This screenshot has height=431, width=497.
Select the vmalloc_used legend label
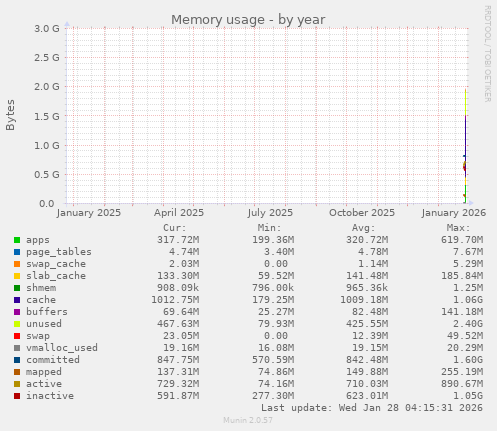click(62, 348)
